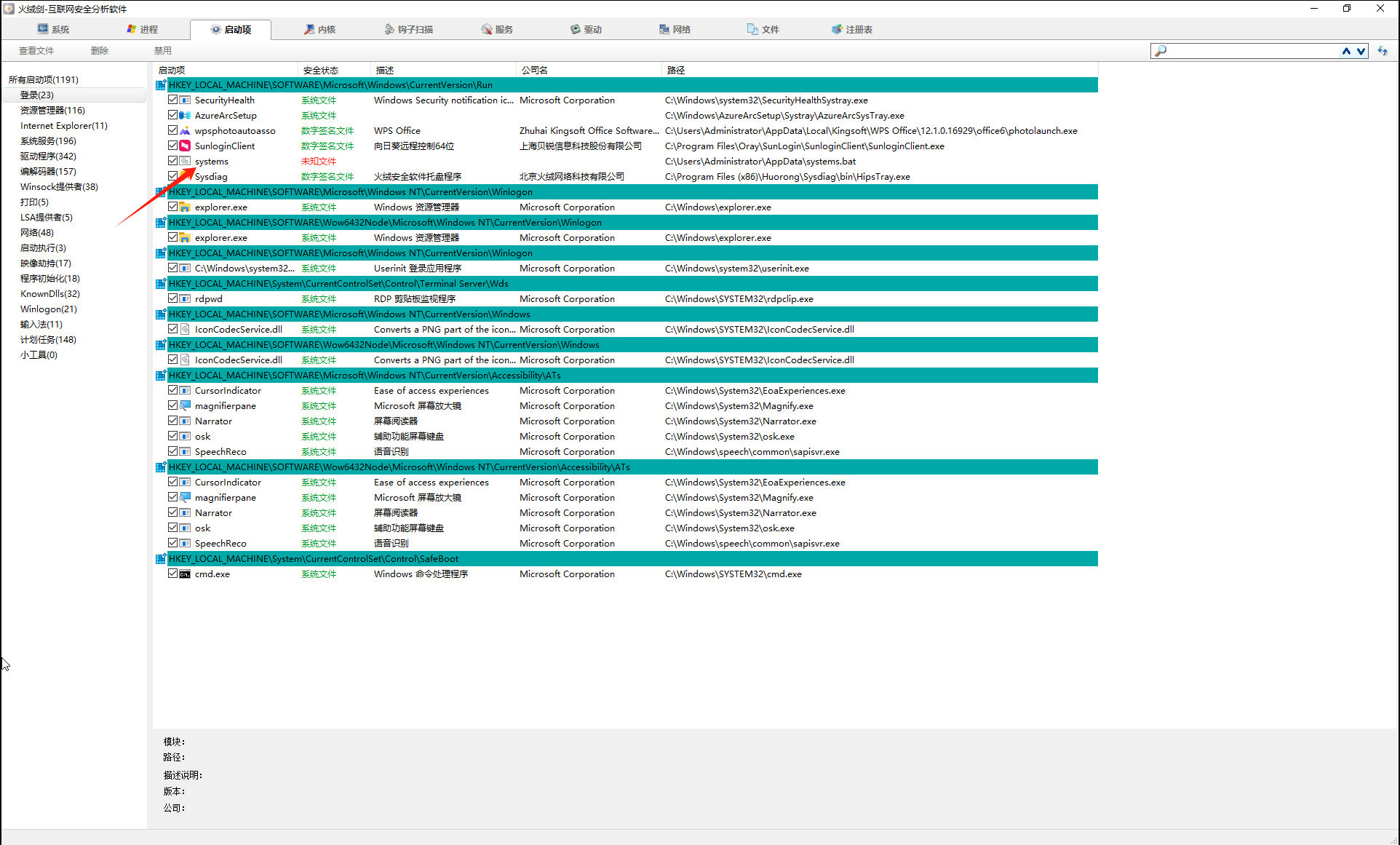The height and width of the screenshot is (845, 1400).
Task: Click the cmd.exe console icon
Action: (185, 574)
